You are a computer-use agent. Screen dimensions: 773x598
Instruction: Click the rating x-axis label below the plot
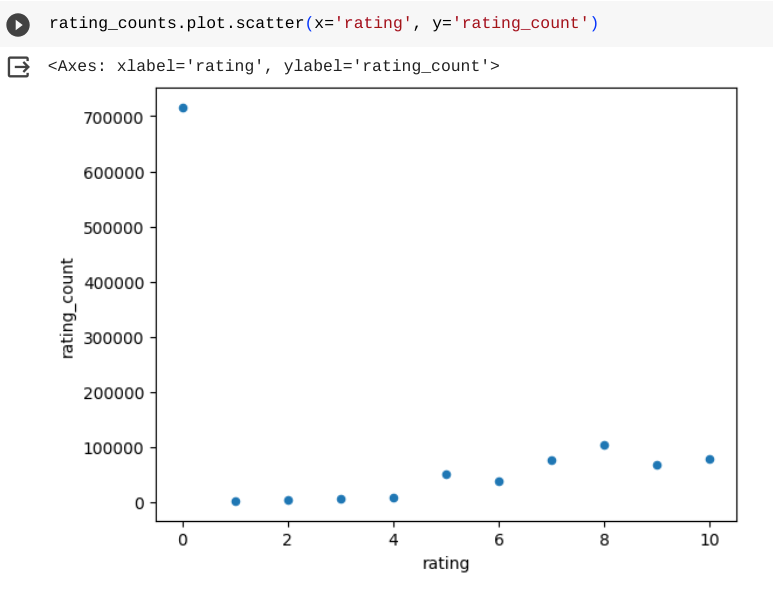pos(446,563)
